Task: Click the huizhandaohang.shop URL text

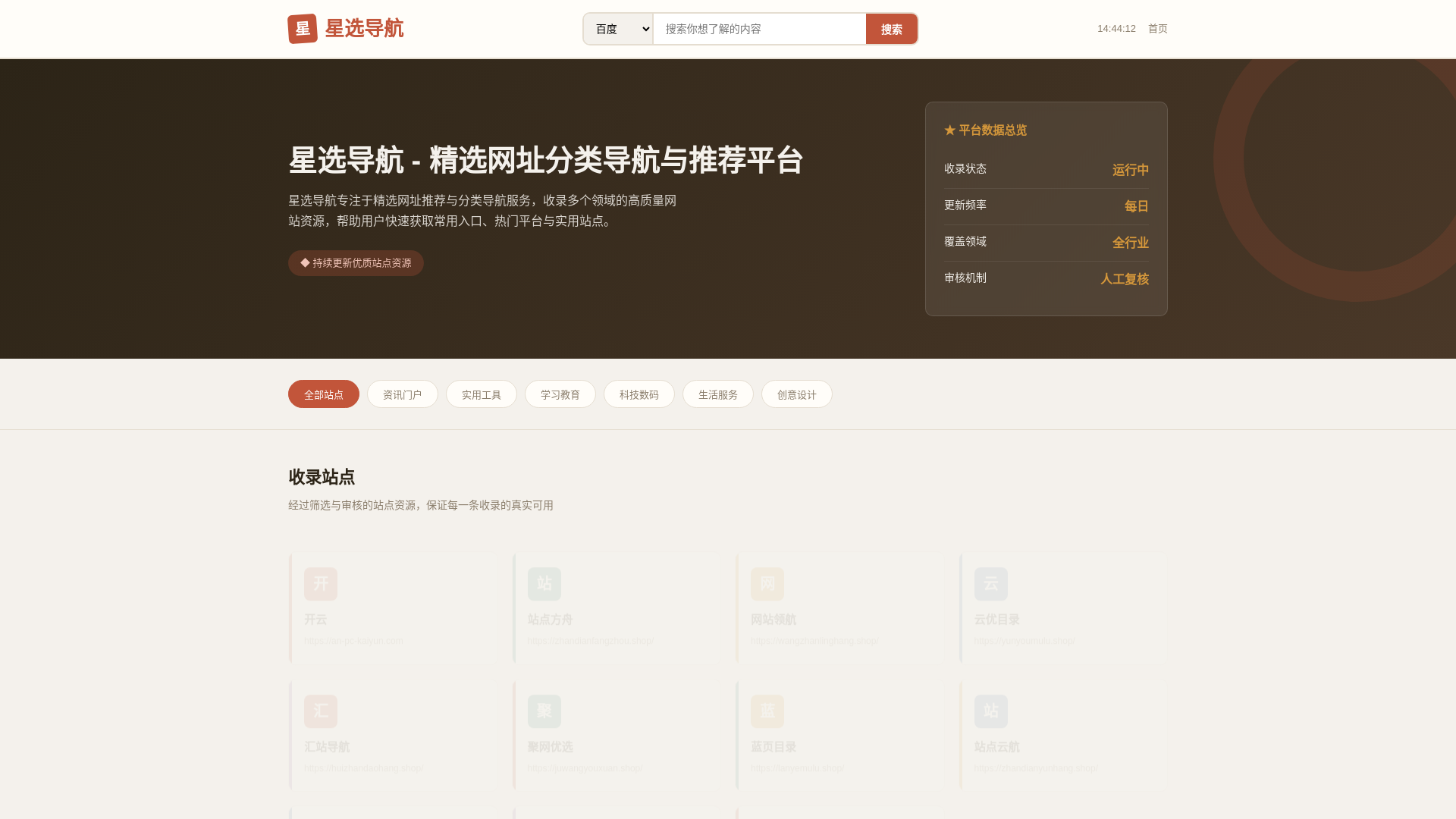Action: [x=364, y=768]
